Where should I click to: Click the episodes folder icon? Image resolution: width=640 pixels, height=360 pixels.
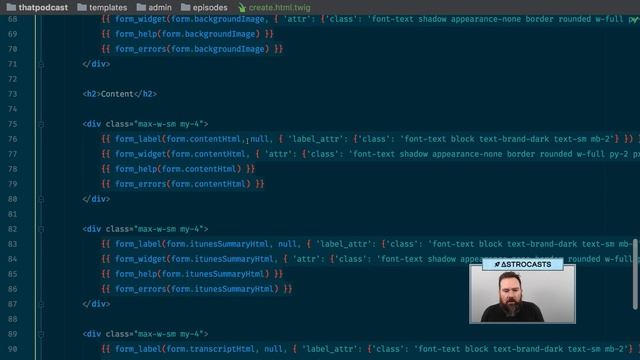185,7
